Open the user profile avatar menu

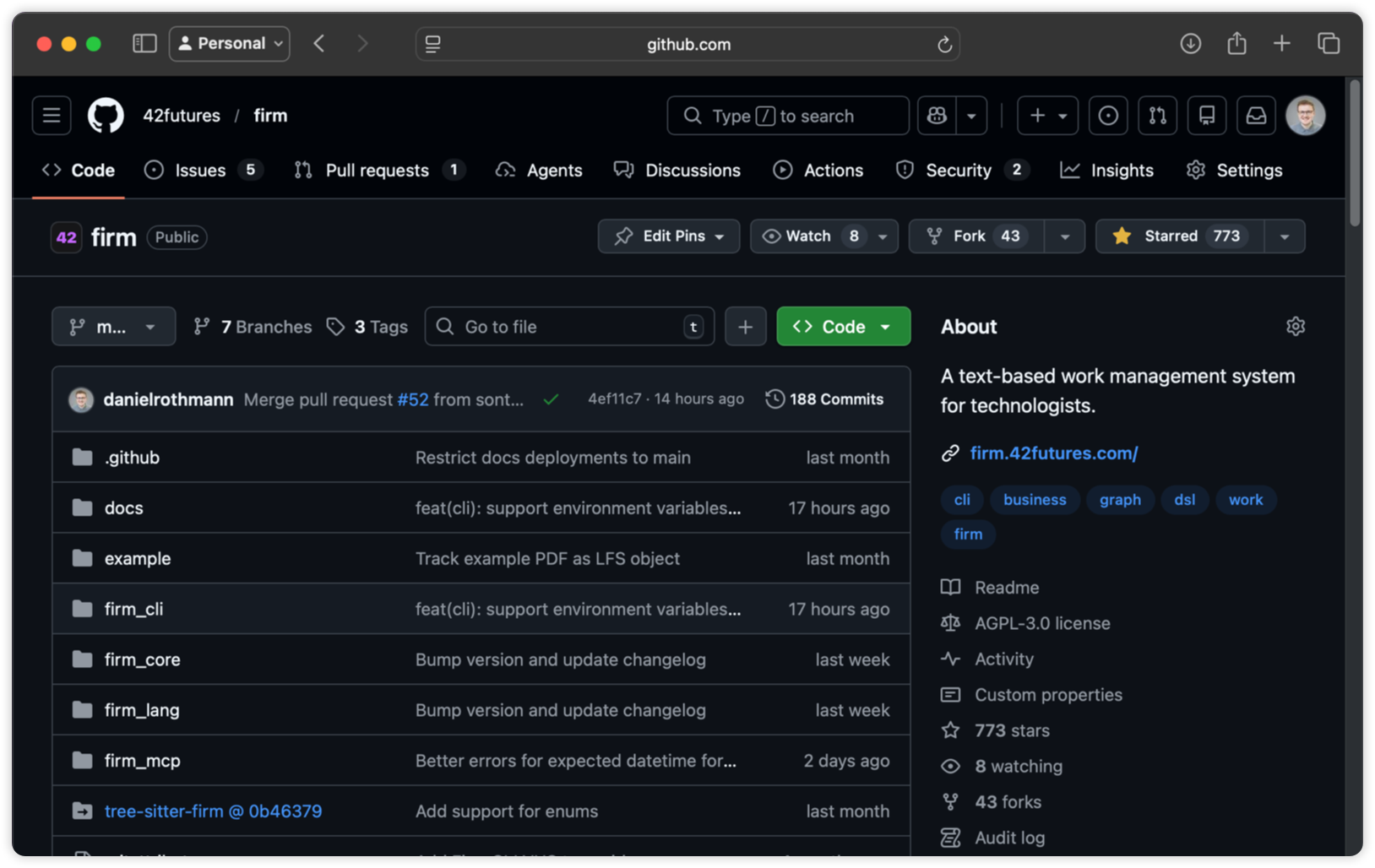click(x=1305, y=116)
